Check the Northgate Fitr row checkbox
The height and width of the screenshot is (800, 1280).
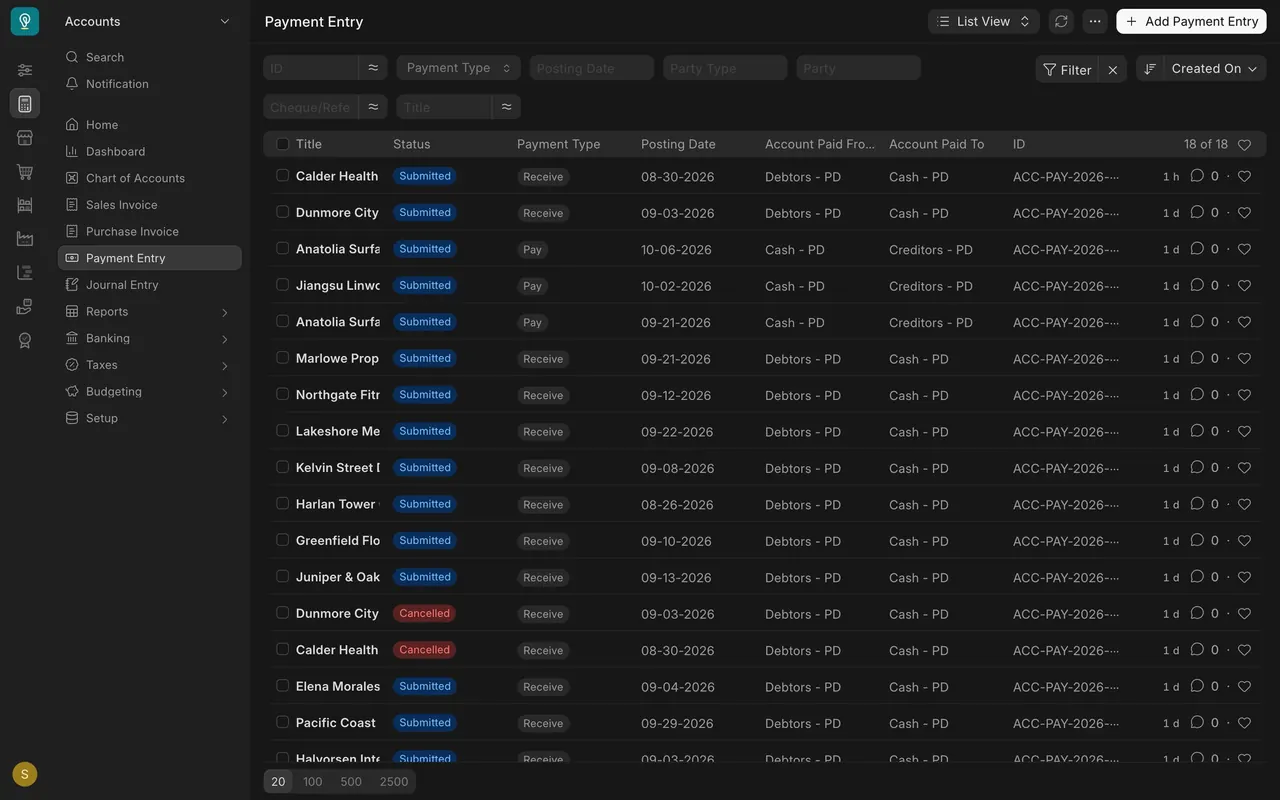(x=282, y=394)
